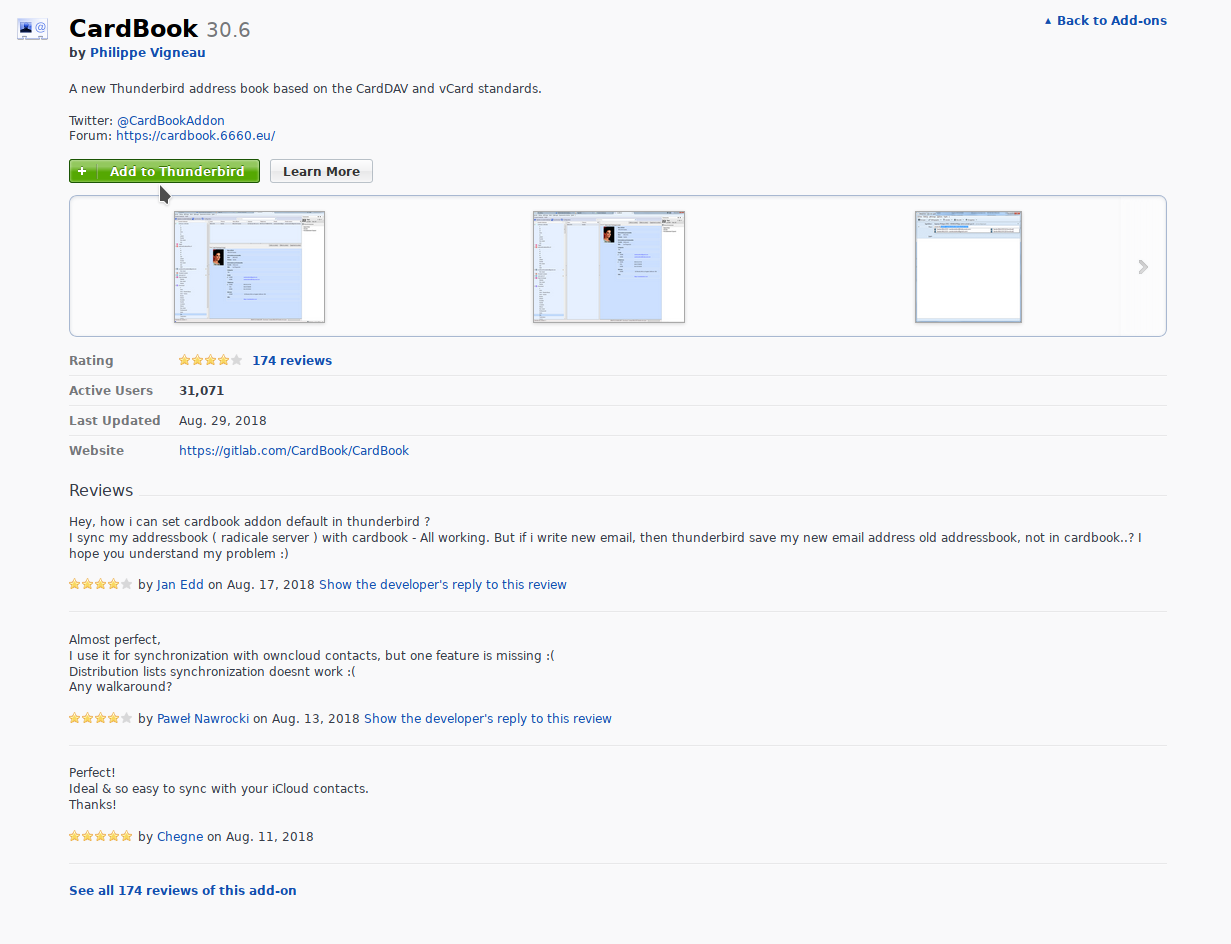Open the second screenshot thumbnail
The width and height of the screenshot is (1231, 944).
[608, 266]
